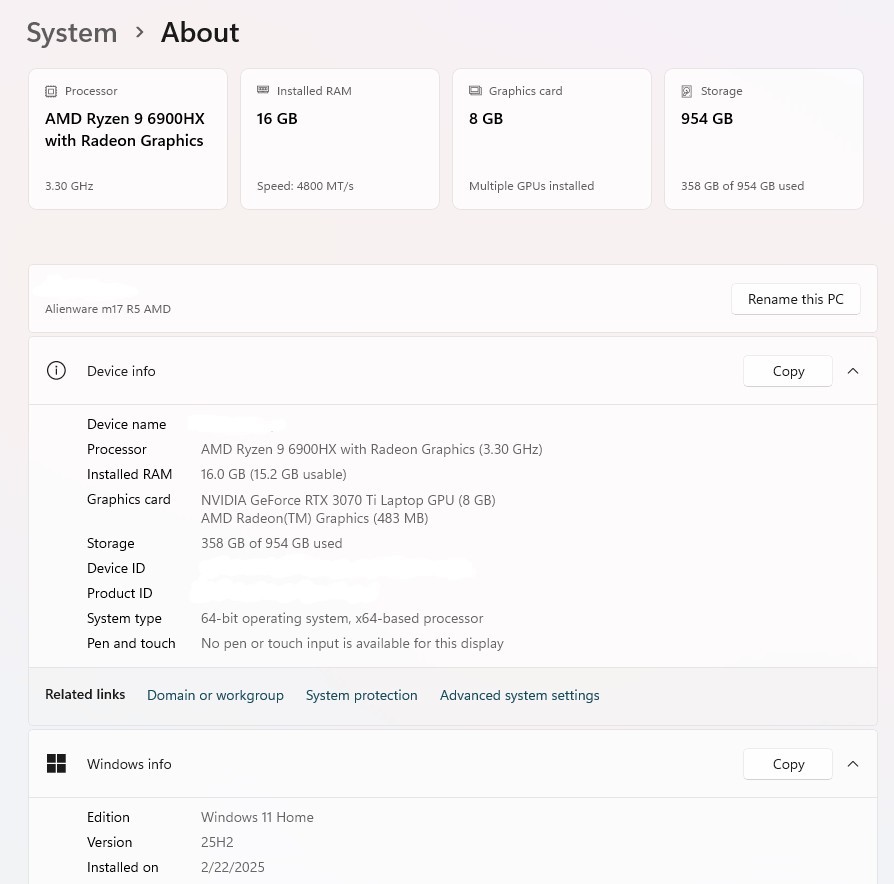Screen dimensions: 894x884
Task: Collapse the Windows info section
Action: click(853, 764)
